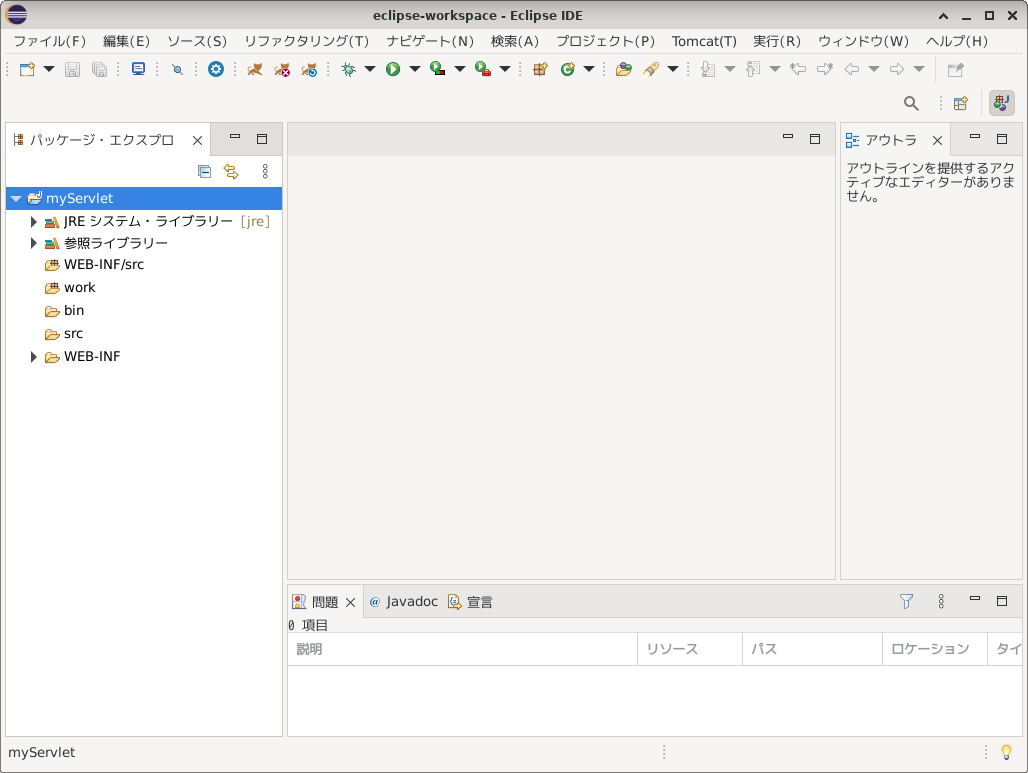Click the filter funnel icon in Problems view
1028x773 pixels.
(906, 601)
